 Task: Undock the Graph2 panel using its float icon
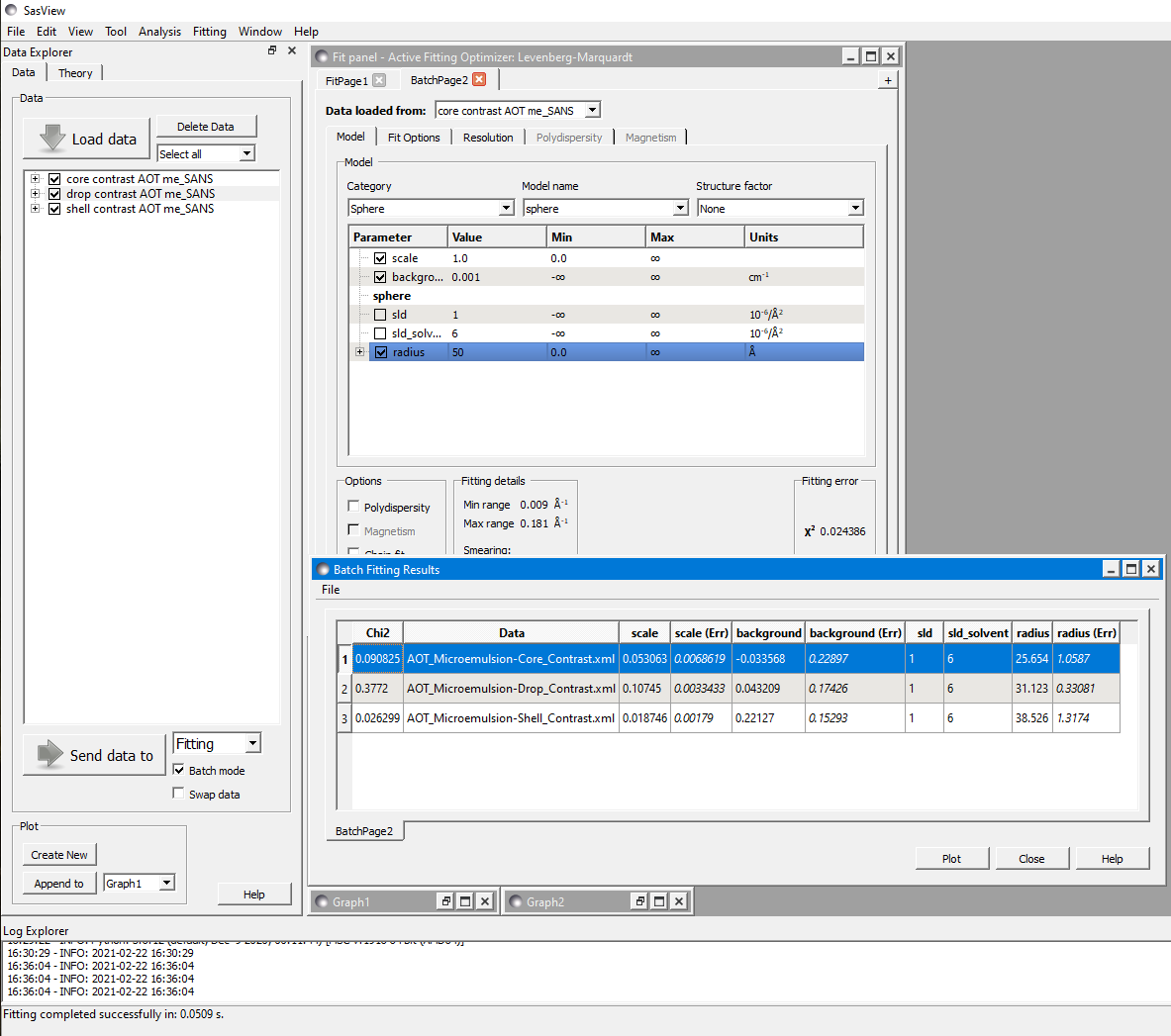pyautogui.click(x=638, y=900)
